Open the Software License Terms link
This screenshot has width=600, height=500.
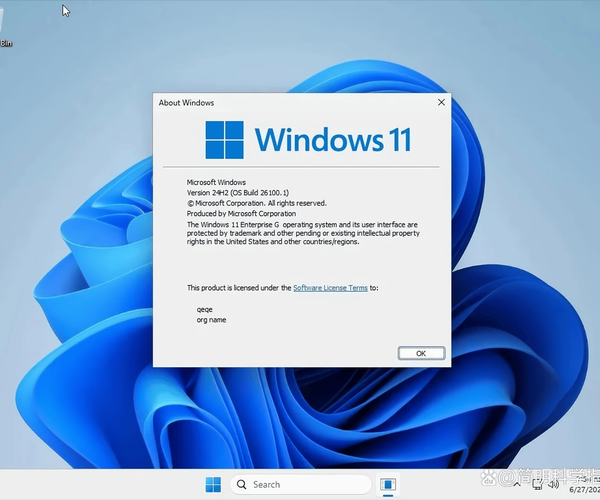(x=330, y=288)
